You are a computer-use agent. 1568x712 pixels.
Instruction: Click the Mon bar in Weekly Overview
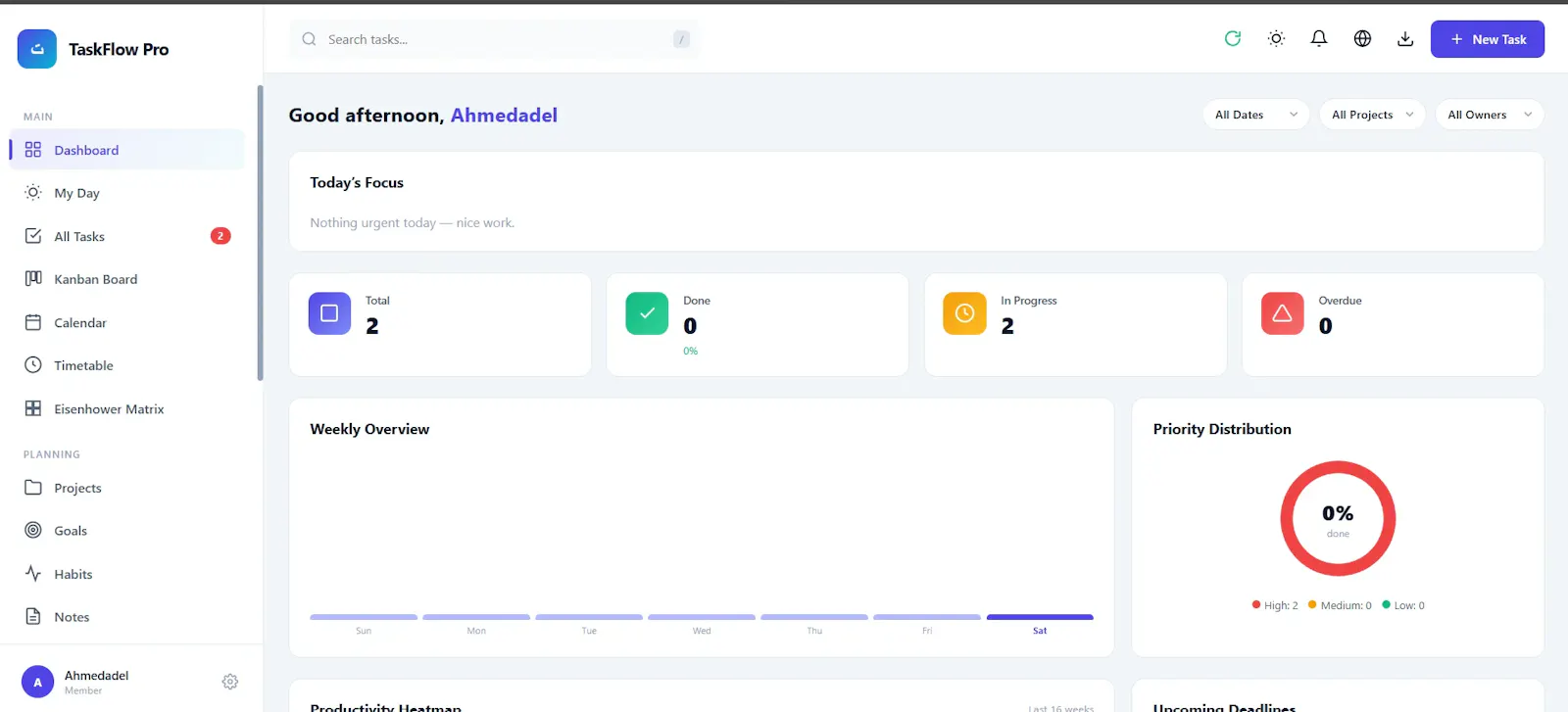[x=476, y=617]
